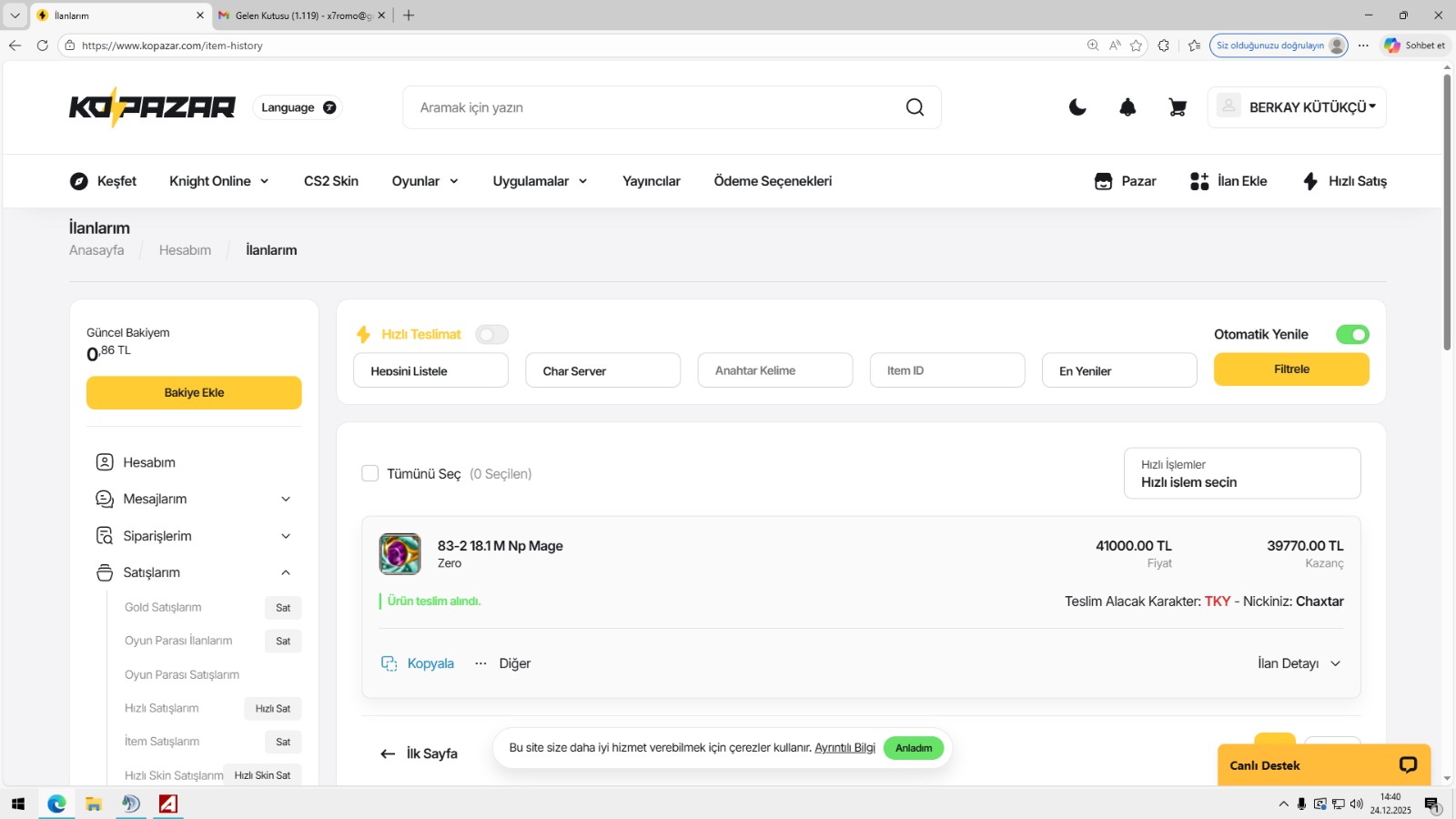The height and width of the screenshot is (819, 1456).
Task: Open the Ayrıntılı Bilgi link
Action: (844, 748)
